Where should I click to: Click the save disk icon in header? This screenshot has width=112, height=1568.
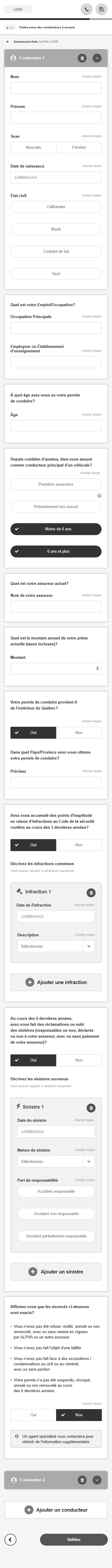tap(101, 9)
